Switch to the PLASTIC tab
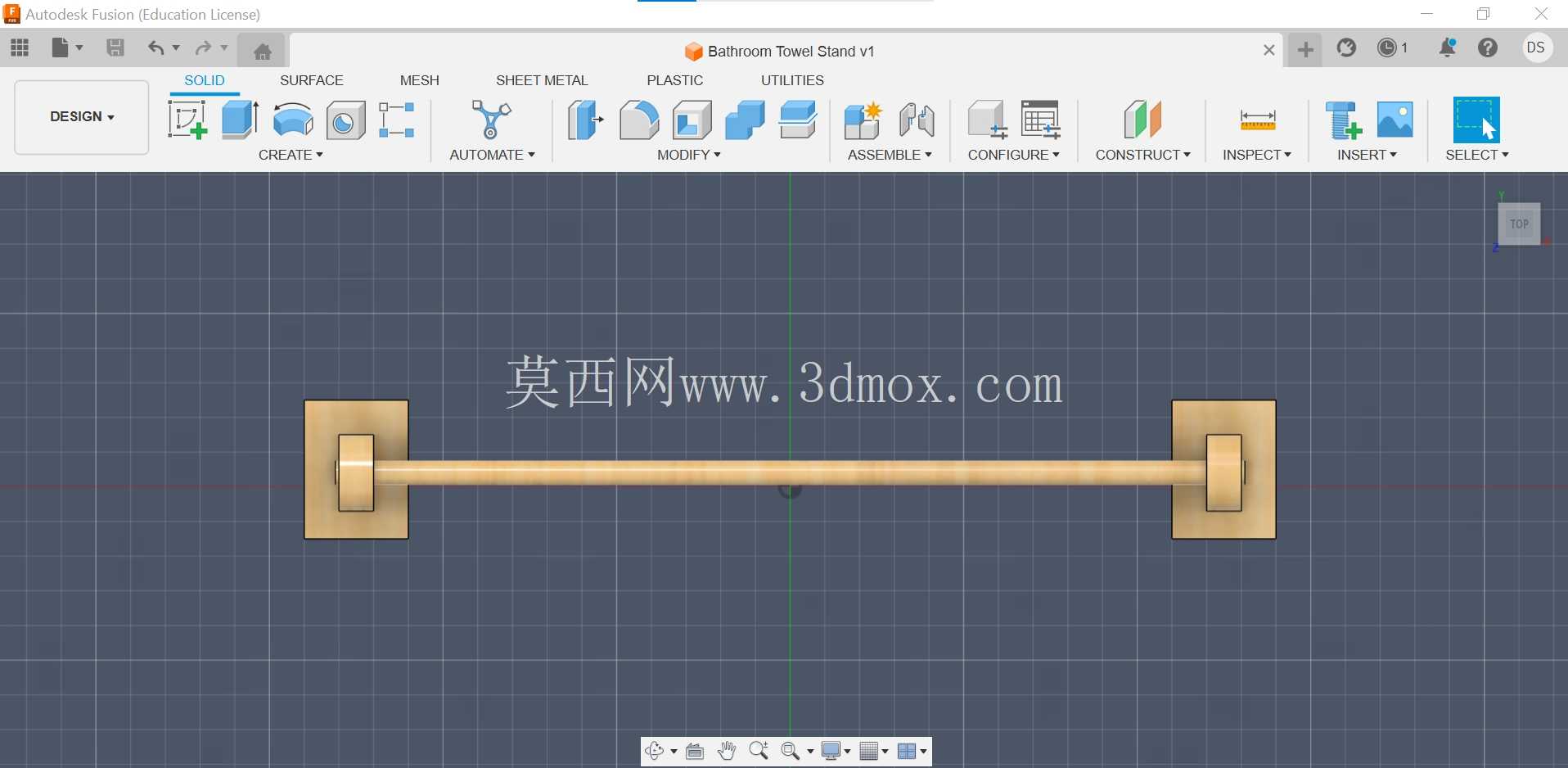Viewport: 1568px width, 768px height. (675, 80)
